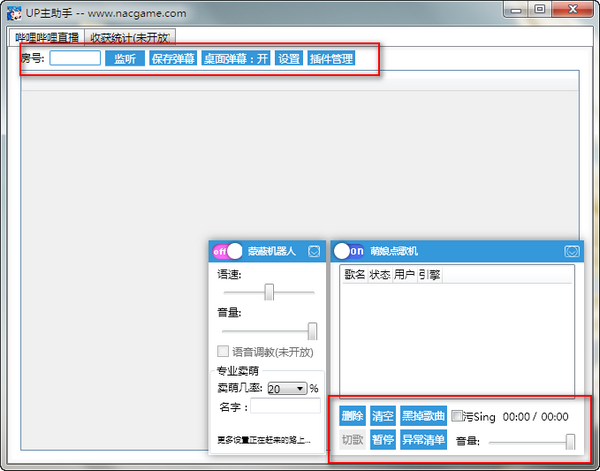Click the 切歌 skip song button
This screenshot has width=600, height=471.
[352, 440]
